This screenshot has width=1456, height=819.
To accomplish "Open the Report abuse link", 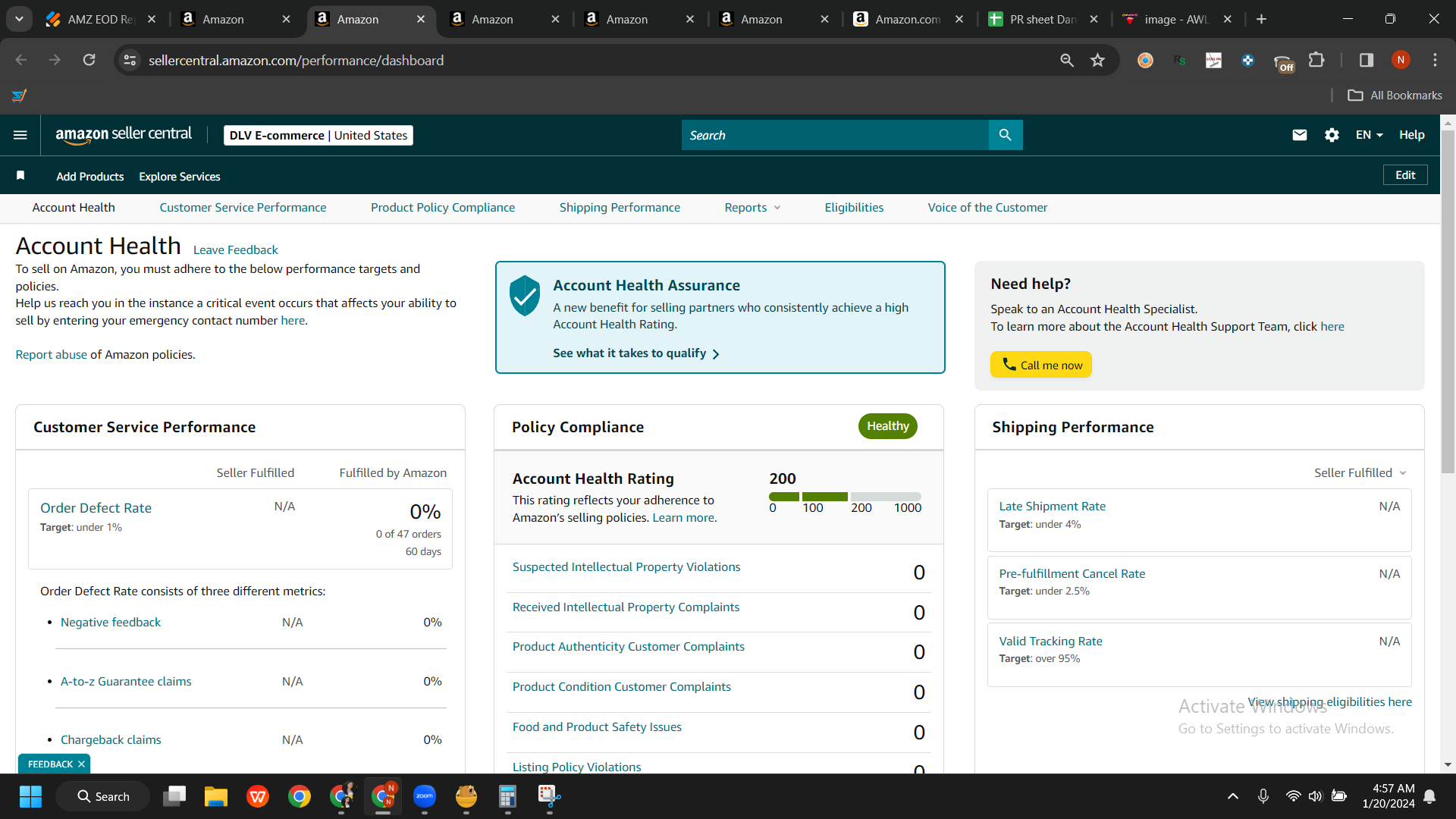I will pos(52,355).
